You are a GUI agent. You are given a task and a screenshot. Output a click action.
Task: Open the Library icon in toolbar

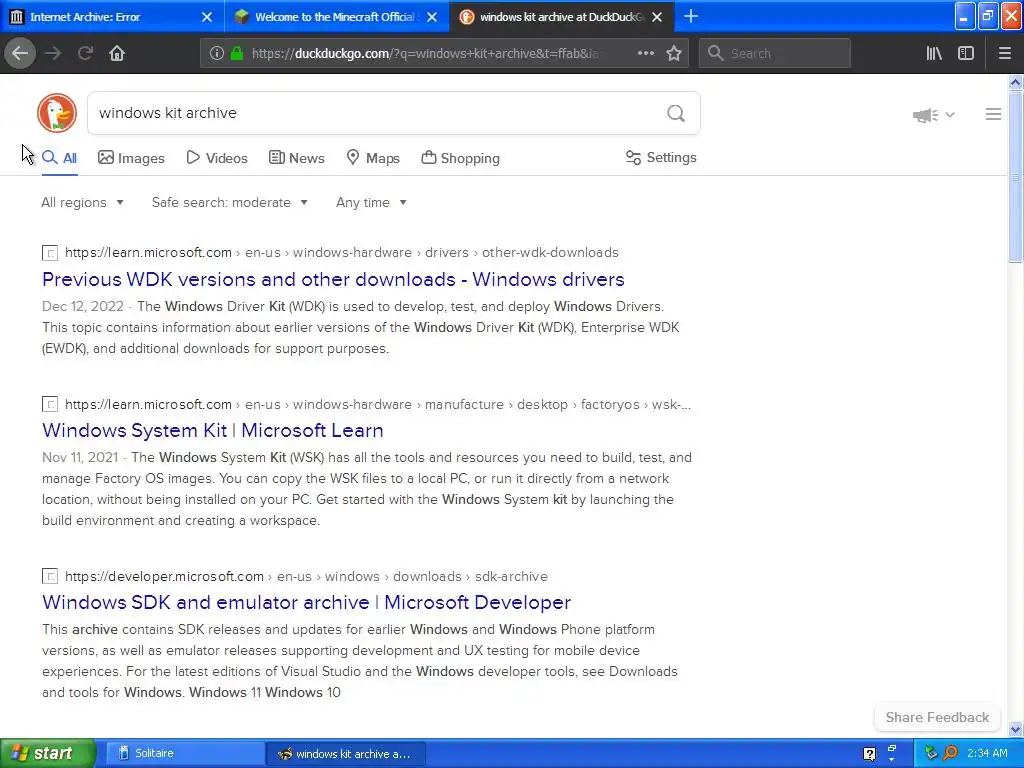tap(934, 53)
